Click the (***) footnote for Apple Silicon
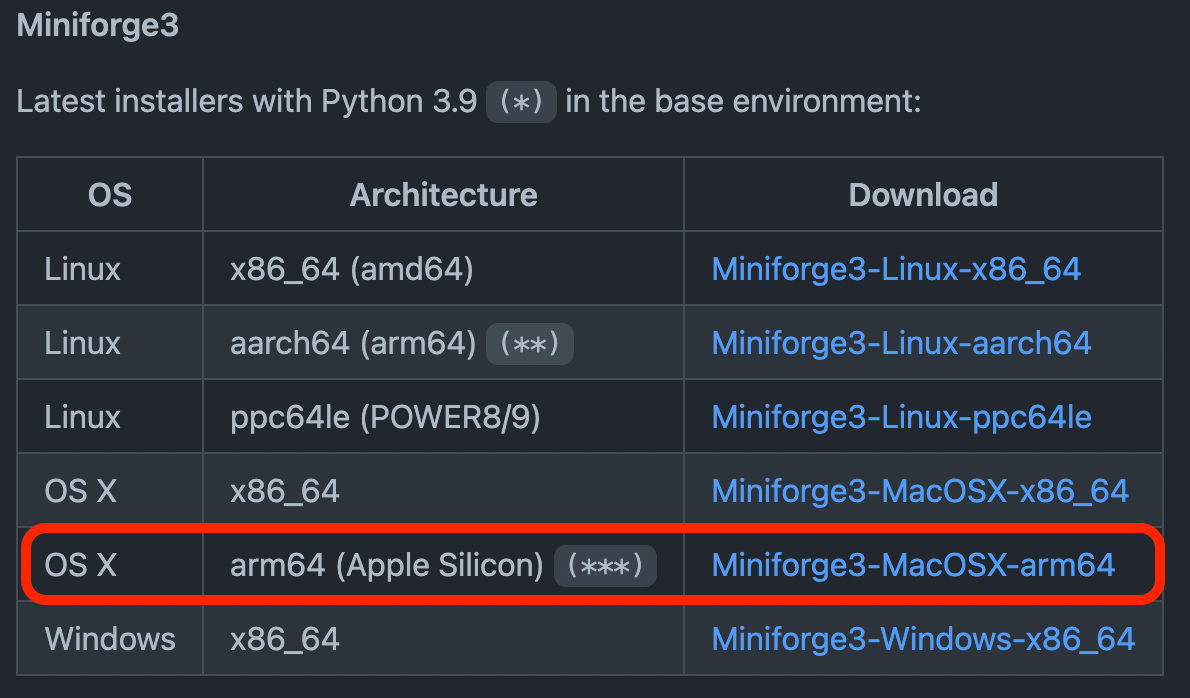 coord(605,565)
